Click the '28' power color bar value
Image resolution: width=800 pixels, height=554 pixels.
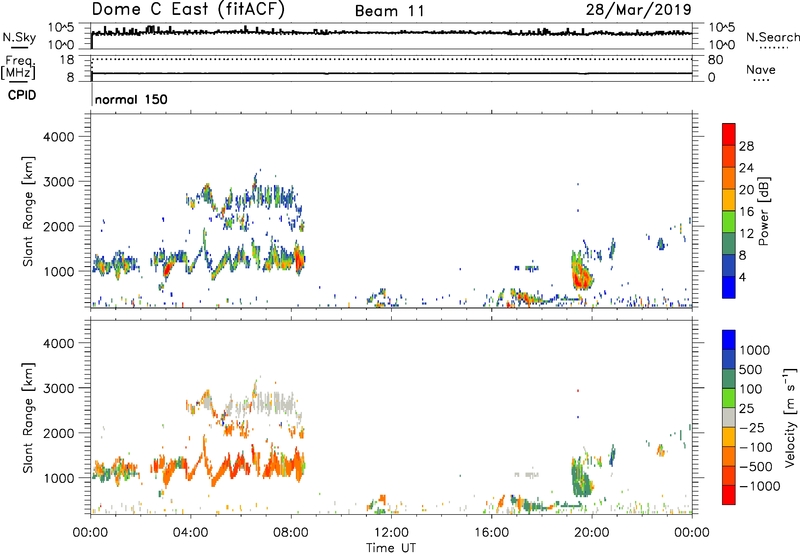[746, 146]
